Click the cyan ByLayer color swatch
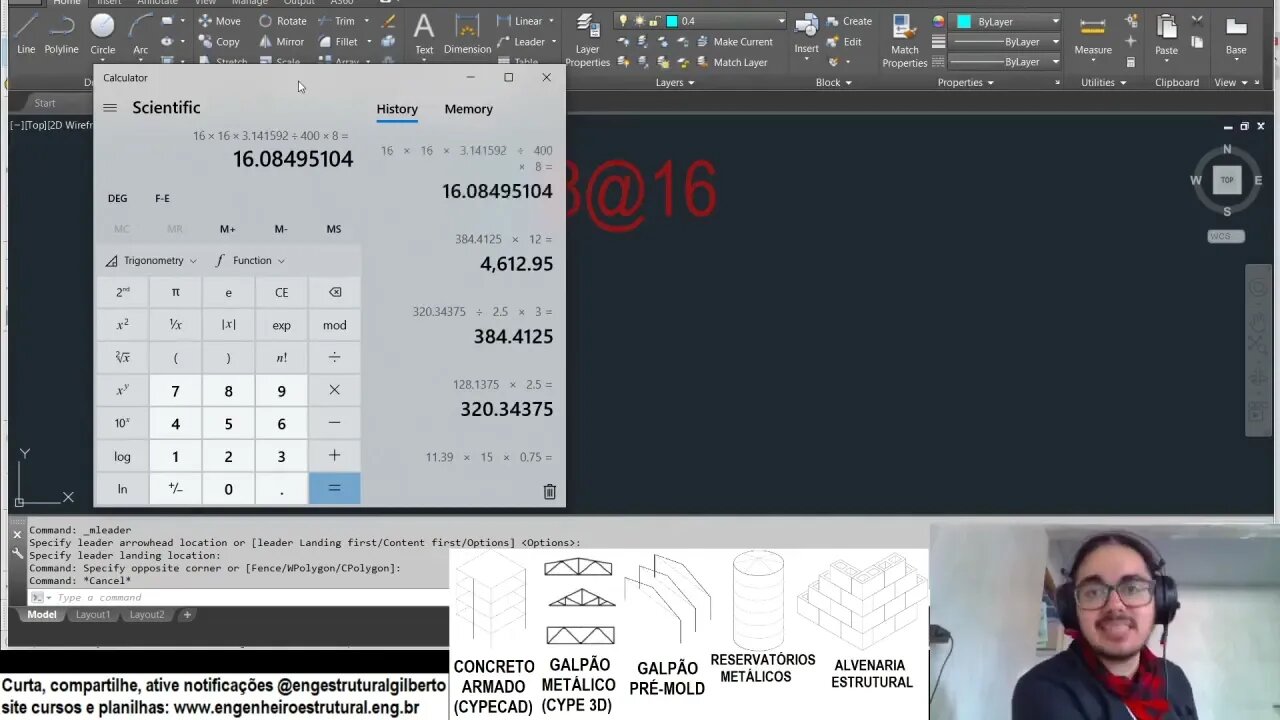Image resolution: width=1280 pixels, height=720 pixels. 964,21
